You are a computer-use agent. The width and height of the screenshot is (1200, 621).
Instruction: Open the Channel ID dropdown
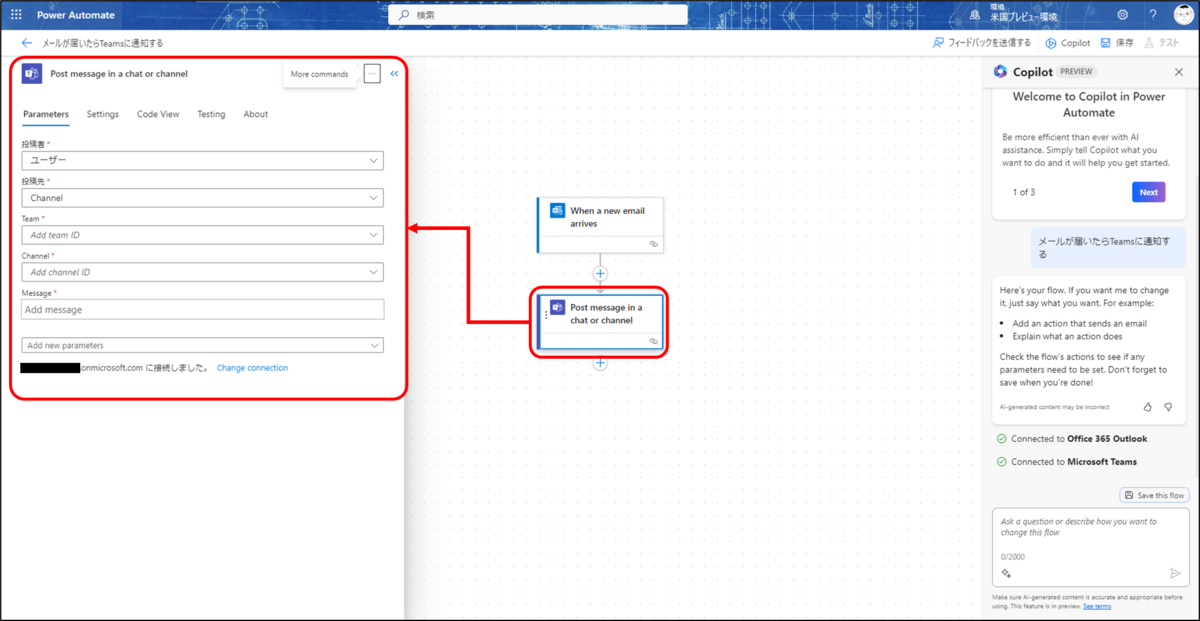point(203,272)
